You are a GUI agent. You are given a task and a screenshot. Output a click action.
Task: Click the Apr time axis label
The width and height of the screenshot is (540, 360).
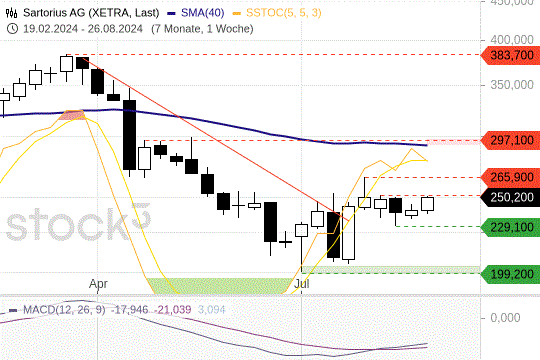coord(98,284)
